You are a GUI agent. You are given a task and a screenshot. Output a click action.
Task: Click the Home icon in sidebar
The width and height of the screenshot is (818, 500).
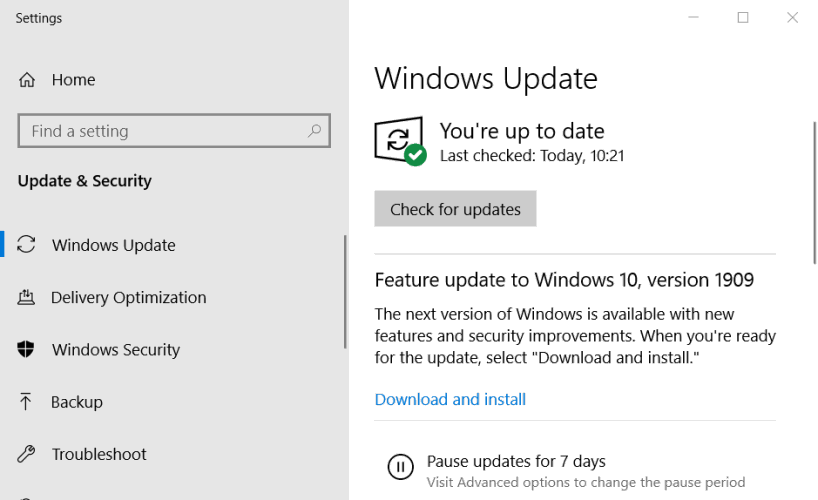(27, 80)
